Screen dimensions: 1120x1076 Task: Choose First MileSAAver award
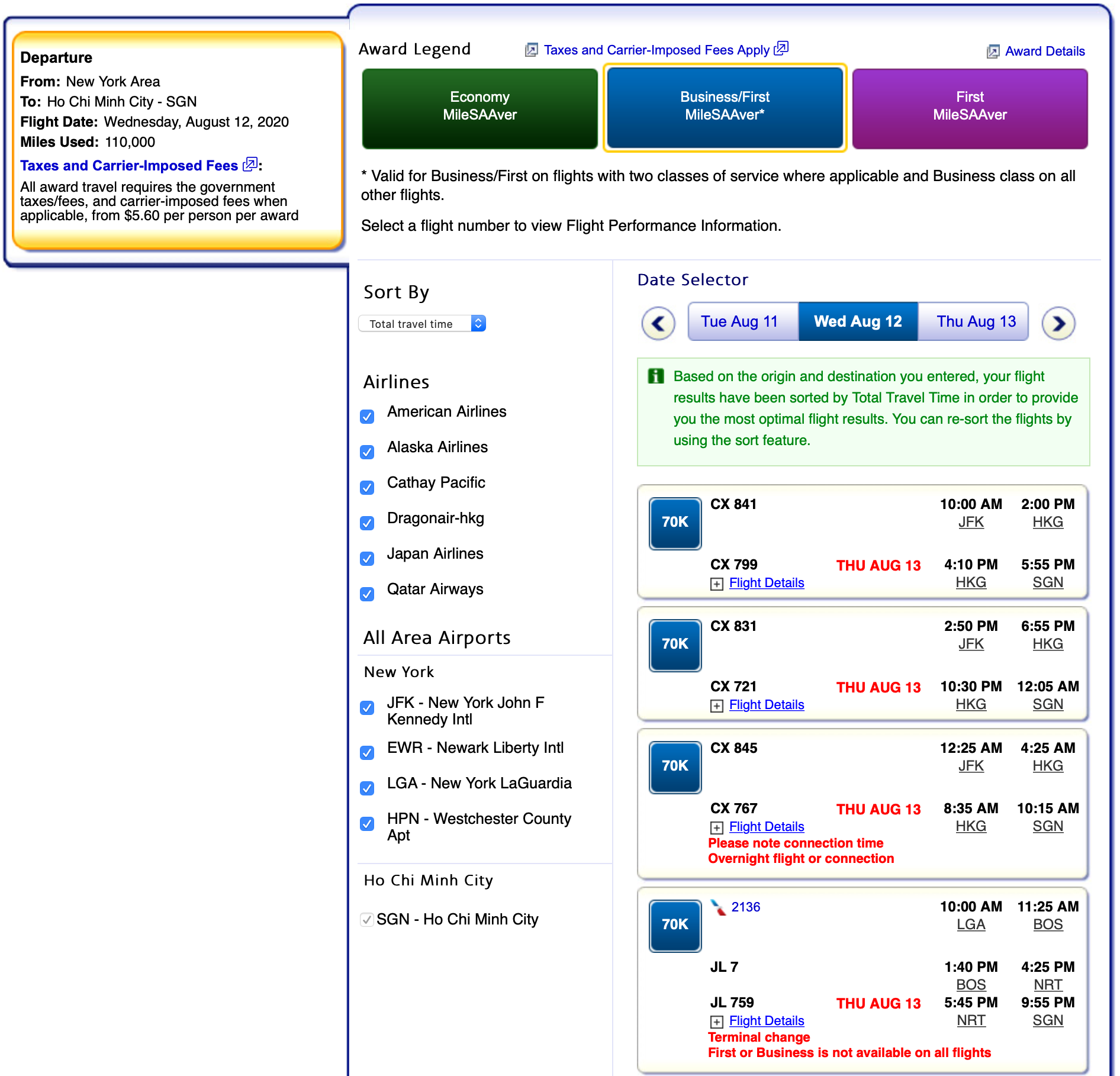[970, 108]
